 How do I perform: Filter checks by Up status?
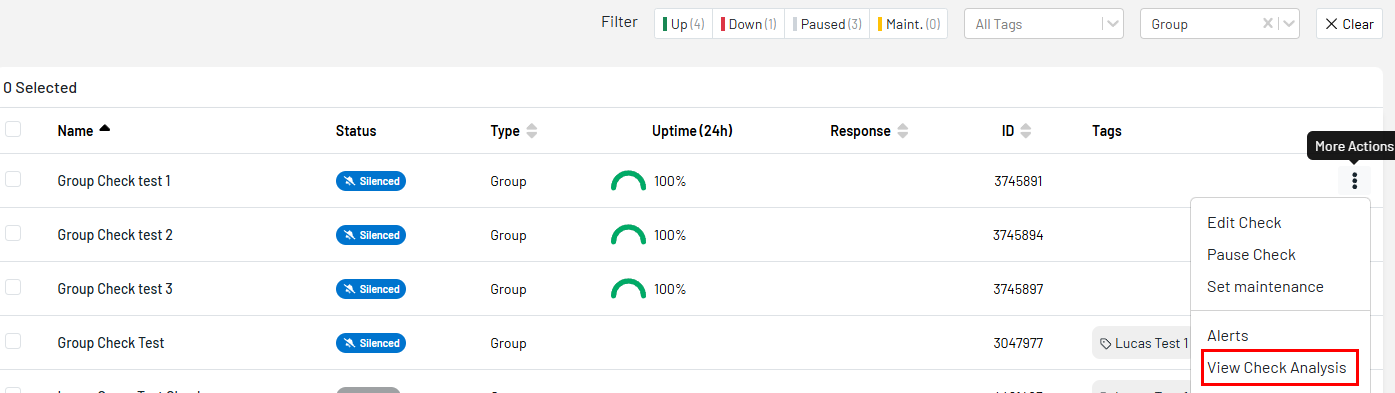click(684, 24)
